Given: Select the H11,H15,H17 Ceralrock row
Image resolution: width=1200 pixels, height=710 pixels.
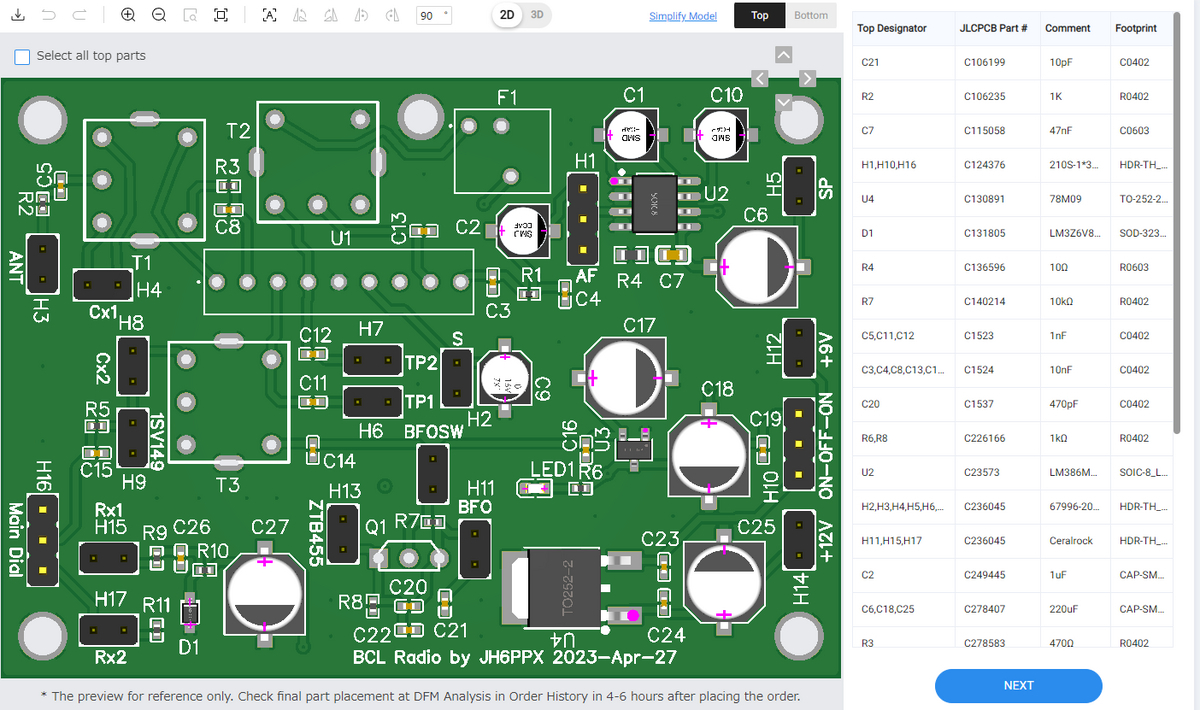Looking at the screenshot, I should [1012, 540].
